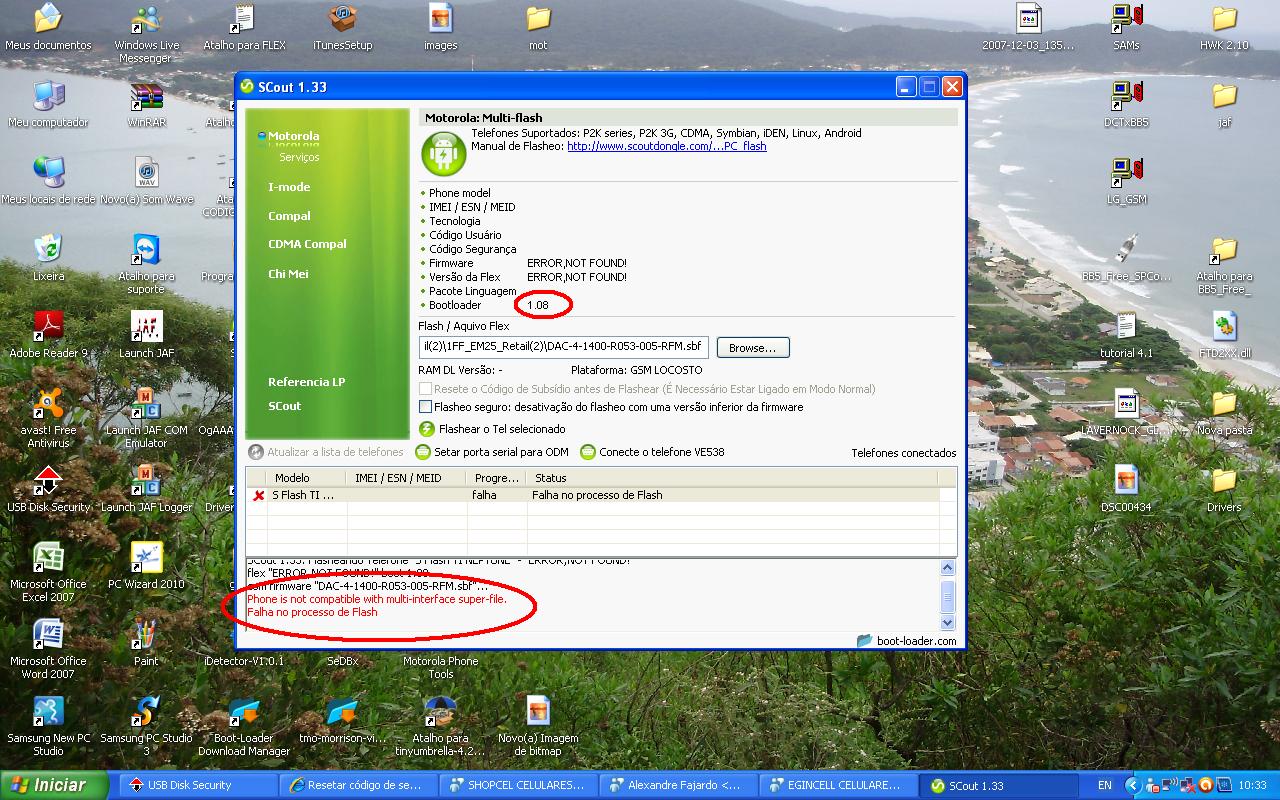Click disabled Resete o Código de Subsídio checkbox
This screenshot has height=800, width=1280.
point(425,389)
